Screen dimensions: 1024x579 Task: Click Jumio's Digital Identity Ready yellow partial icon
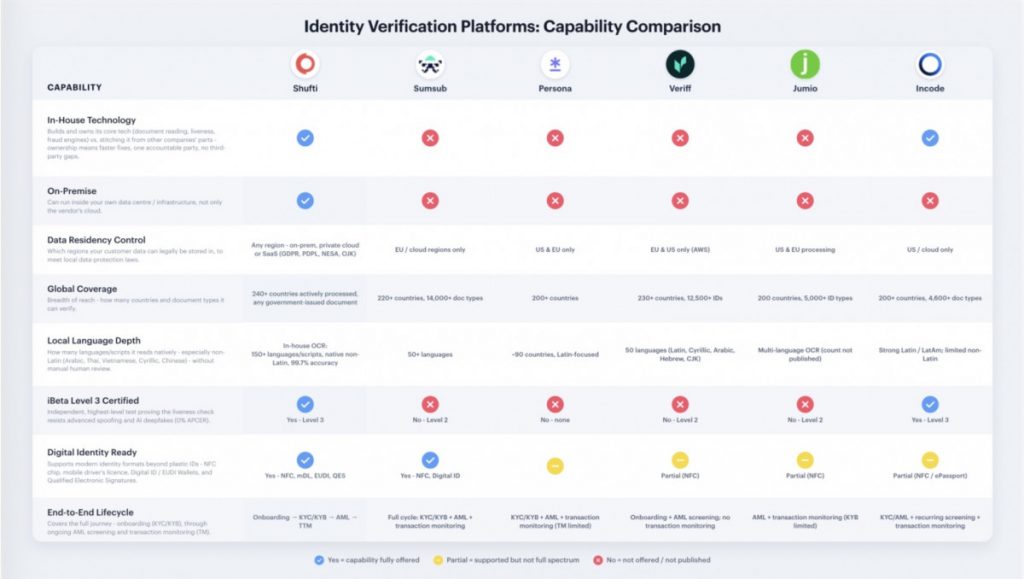(x=805, y=460)
